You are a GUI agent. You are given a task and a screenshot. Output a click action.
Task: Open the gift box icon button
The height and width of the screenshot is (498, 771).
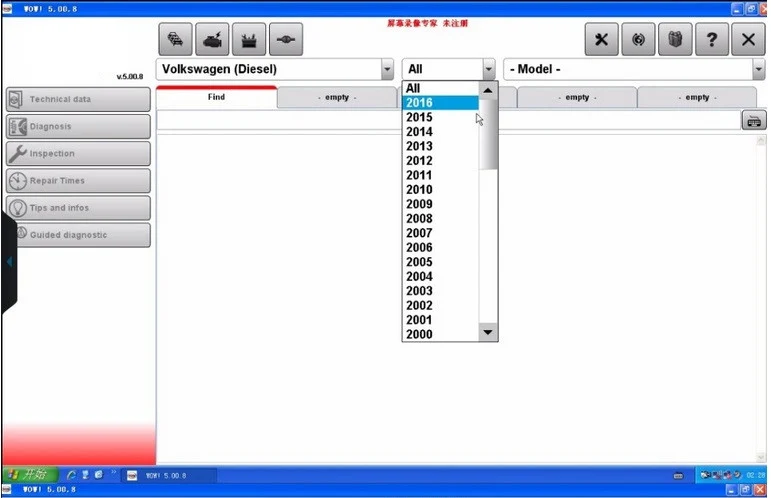[x=675, y=39]
